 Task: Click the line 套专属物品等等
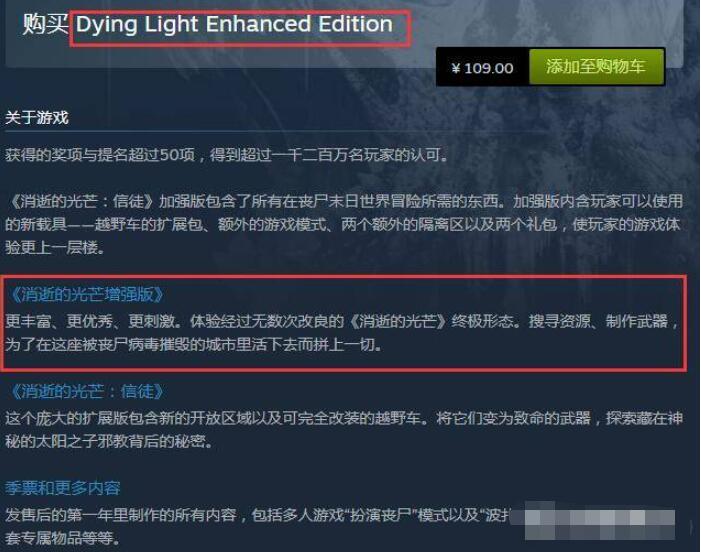click(x=63, y=538)
